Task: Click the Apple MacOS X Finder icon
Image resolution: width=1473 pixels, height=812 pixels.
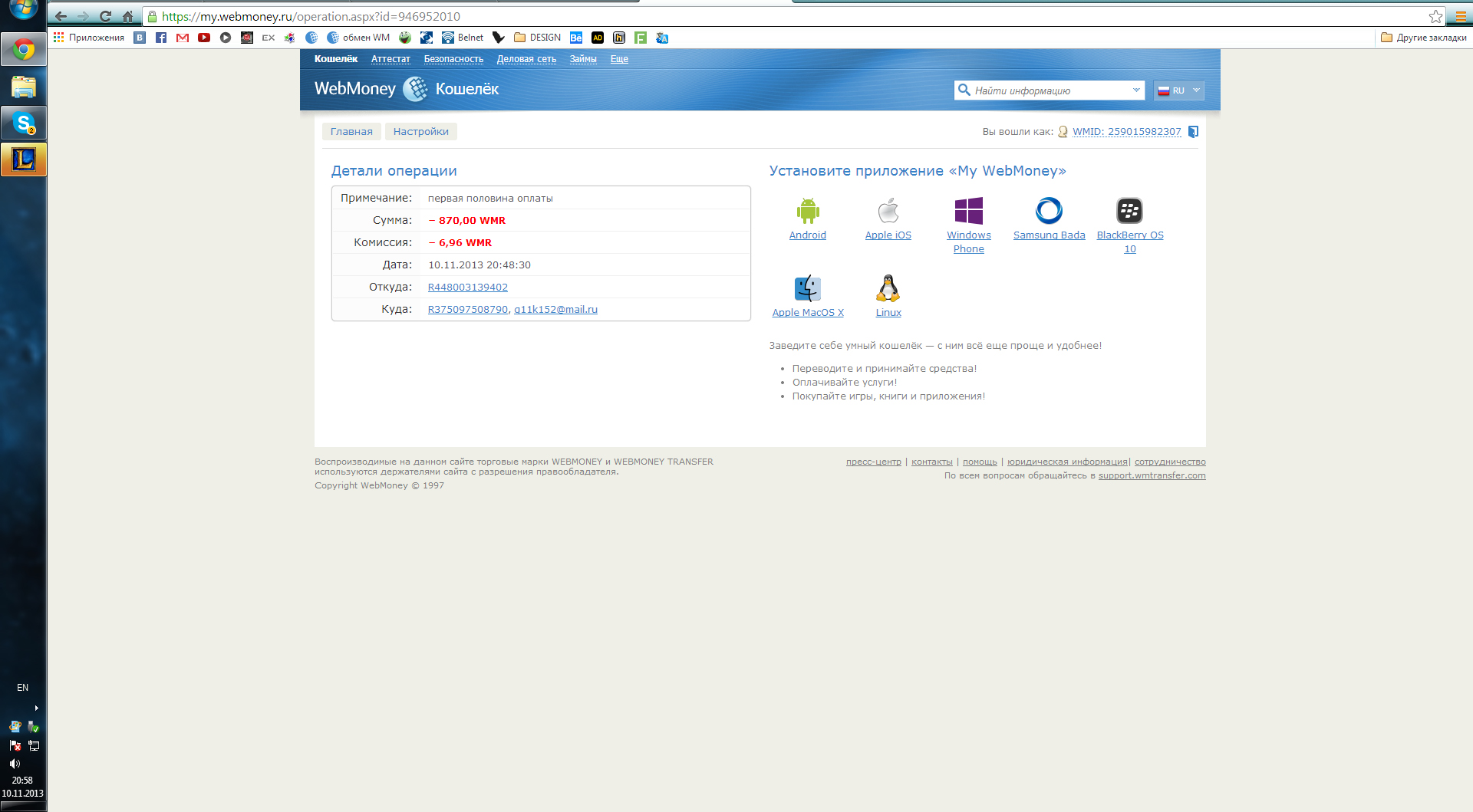Action: click(808, 288)
